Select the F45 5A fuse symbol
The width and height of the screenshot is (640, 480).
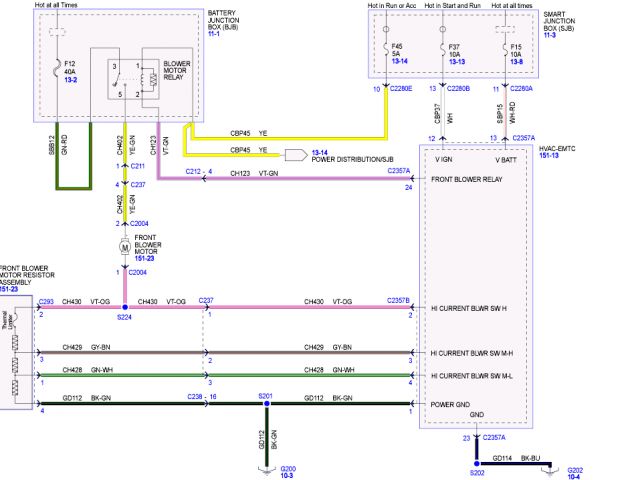point(386,46)
